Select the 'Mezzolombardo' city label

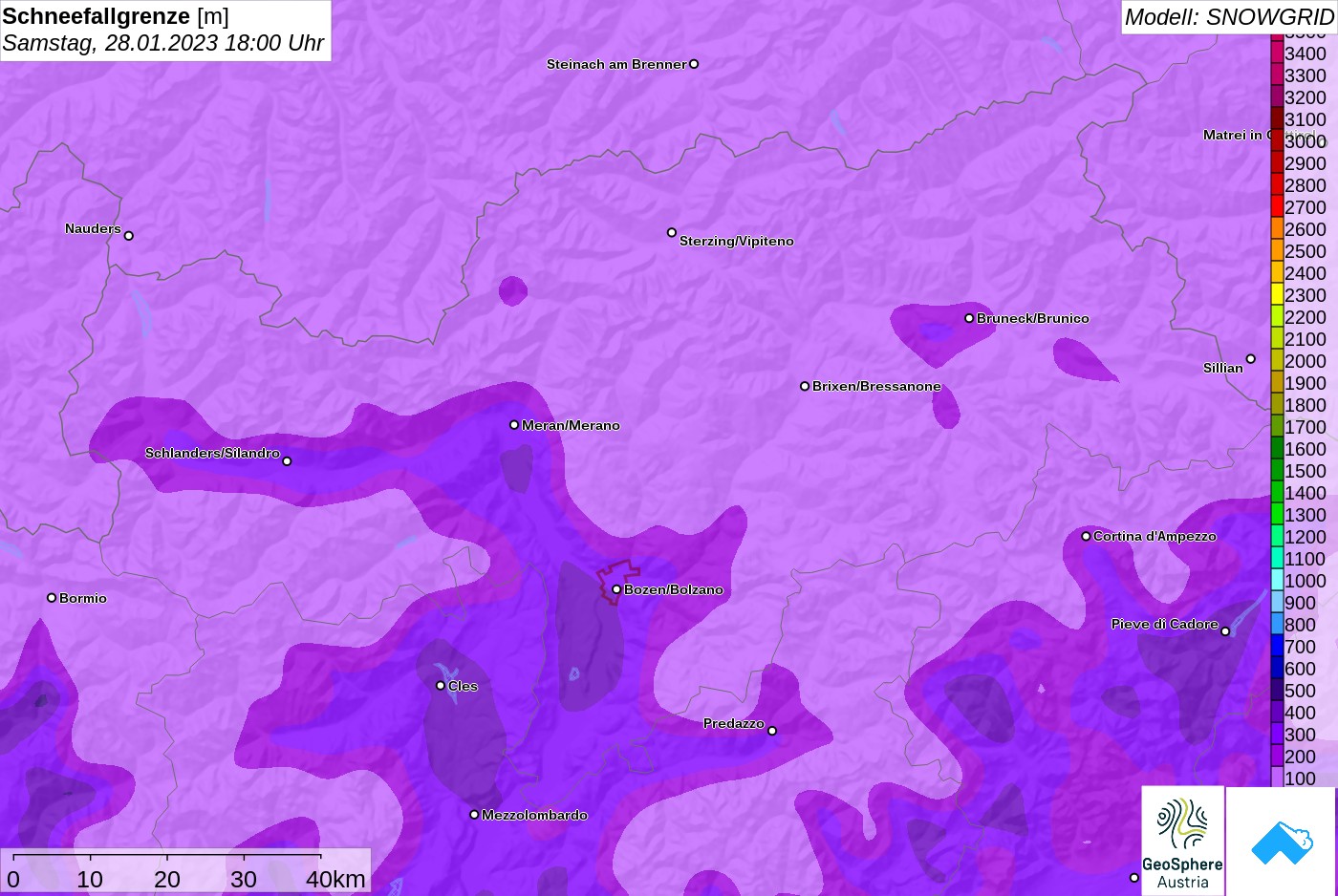534,815
